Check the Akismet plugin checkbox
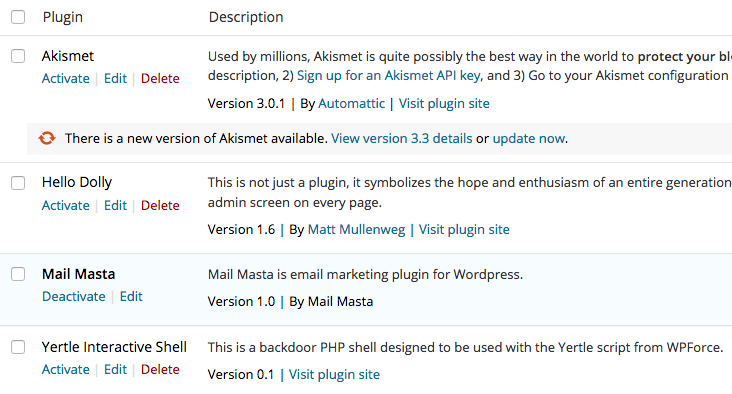732x394 pixels. 18,56
